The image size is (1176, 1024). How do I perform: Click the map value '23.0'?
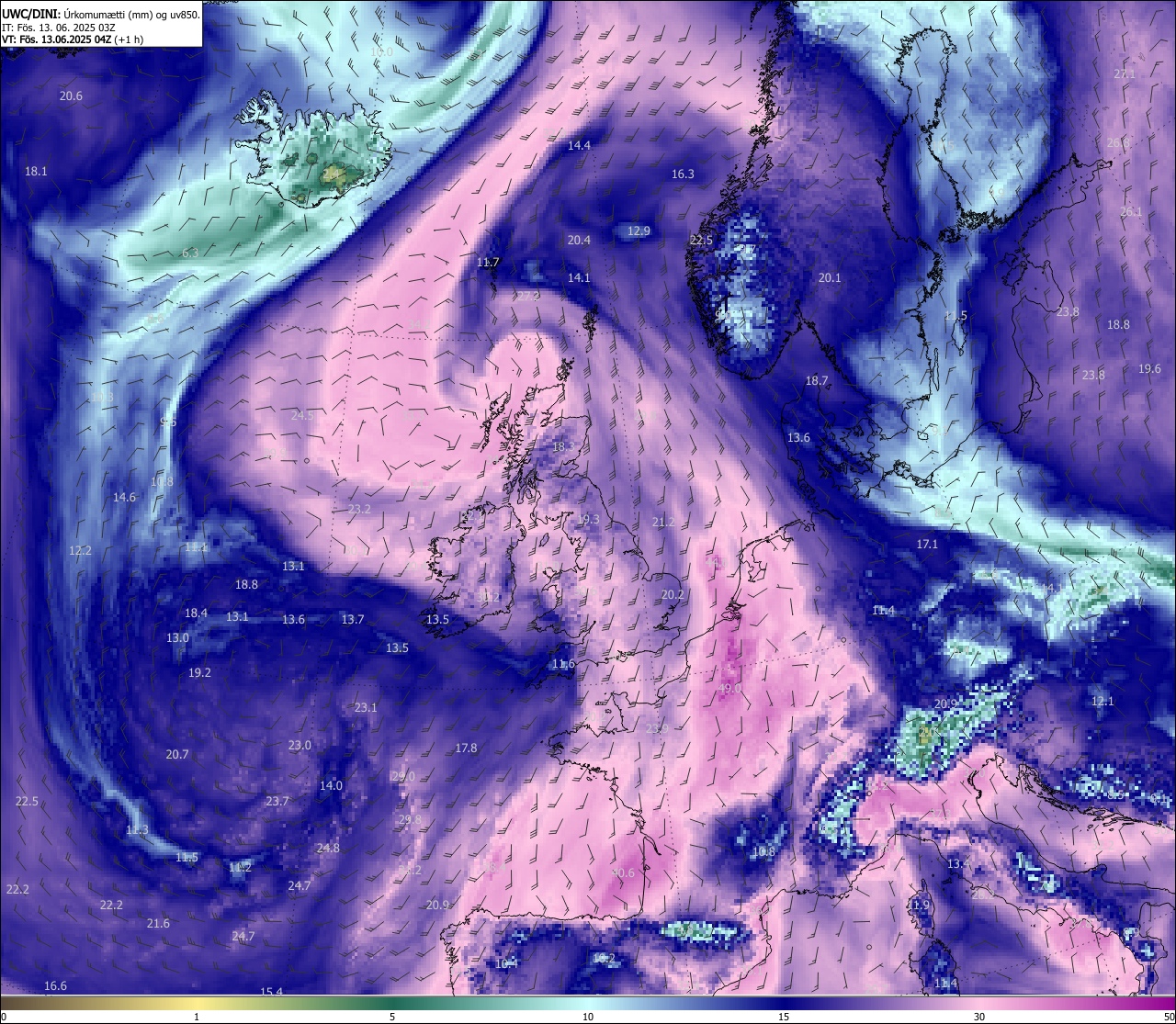click(300, 746)
